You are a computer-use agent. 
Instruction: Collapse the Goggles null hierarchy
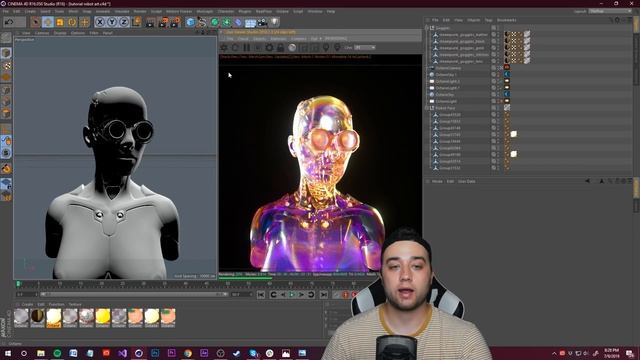[x=427, y=28]
